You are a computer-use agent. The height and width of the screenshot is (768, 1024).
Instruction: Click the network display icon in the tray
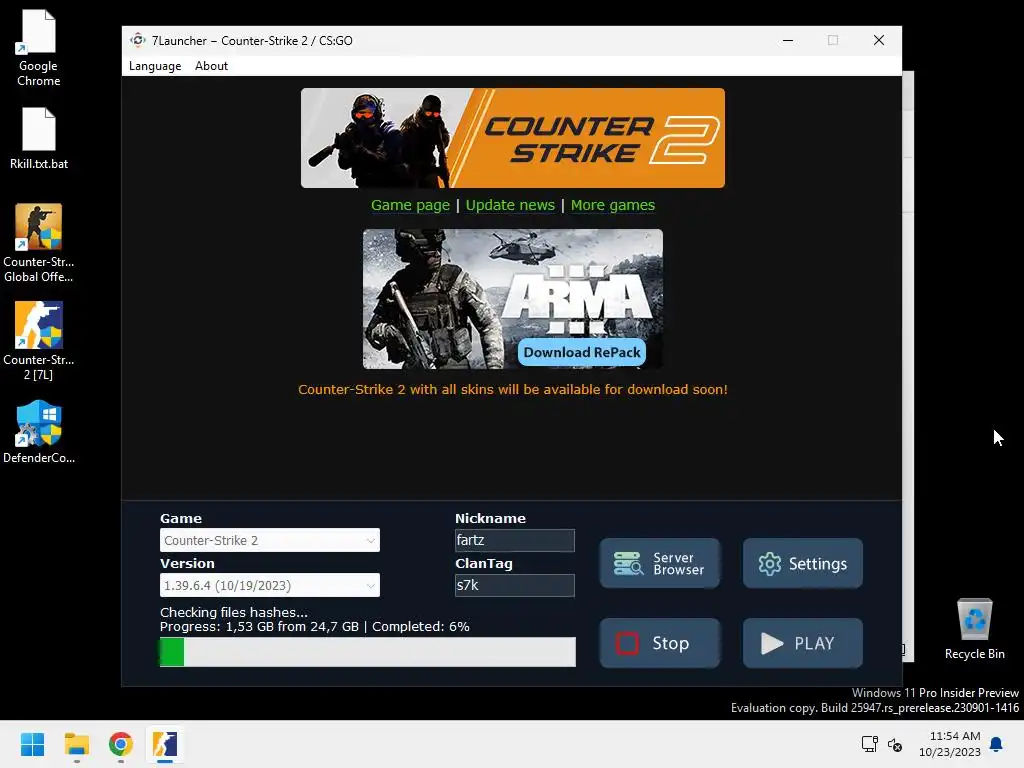(x=869, y=744)
